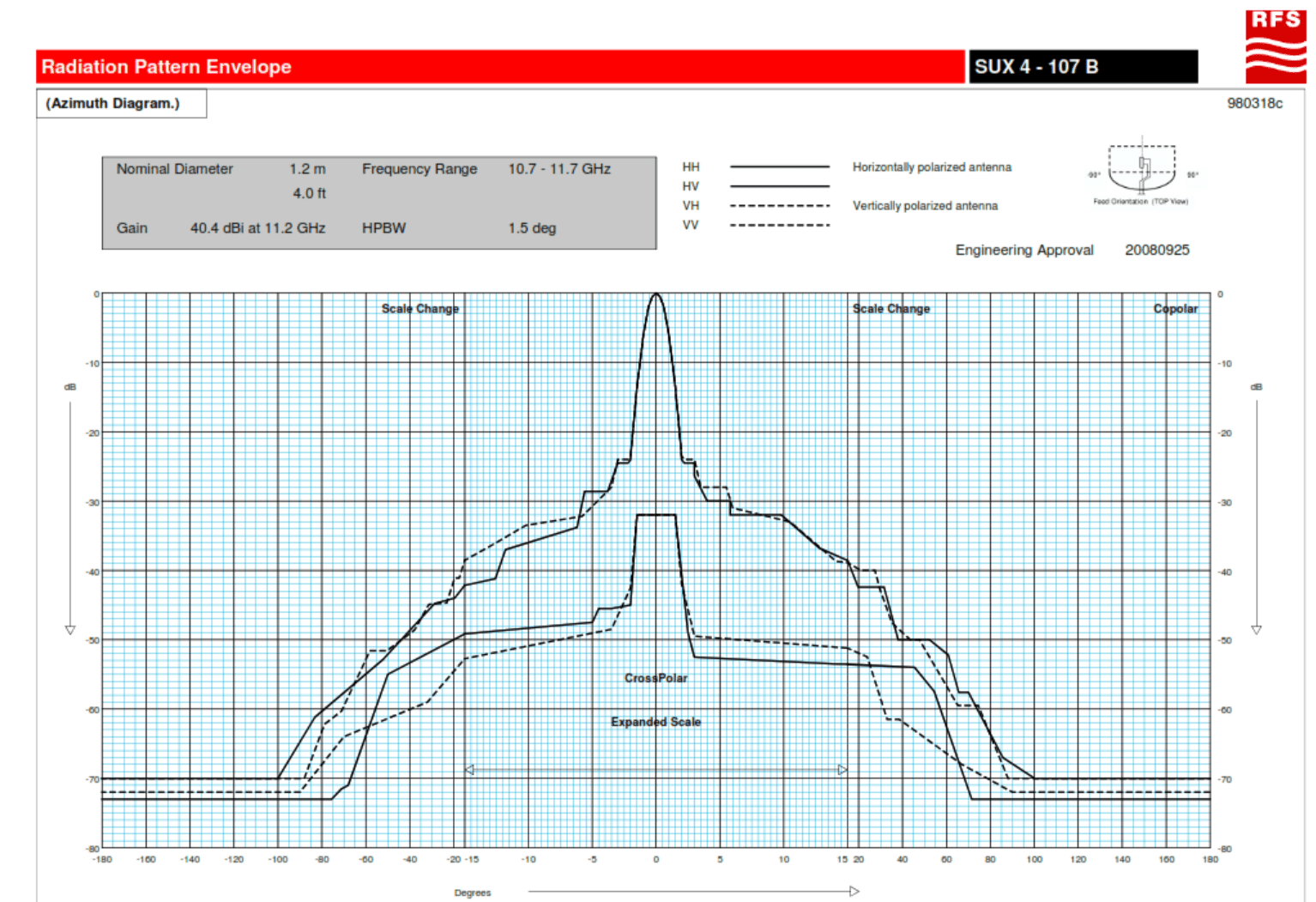Click the HPBW label
The width and height of the screenshot is (1316, 902).
pyautogui.click(x=383, y=228)
